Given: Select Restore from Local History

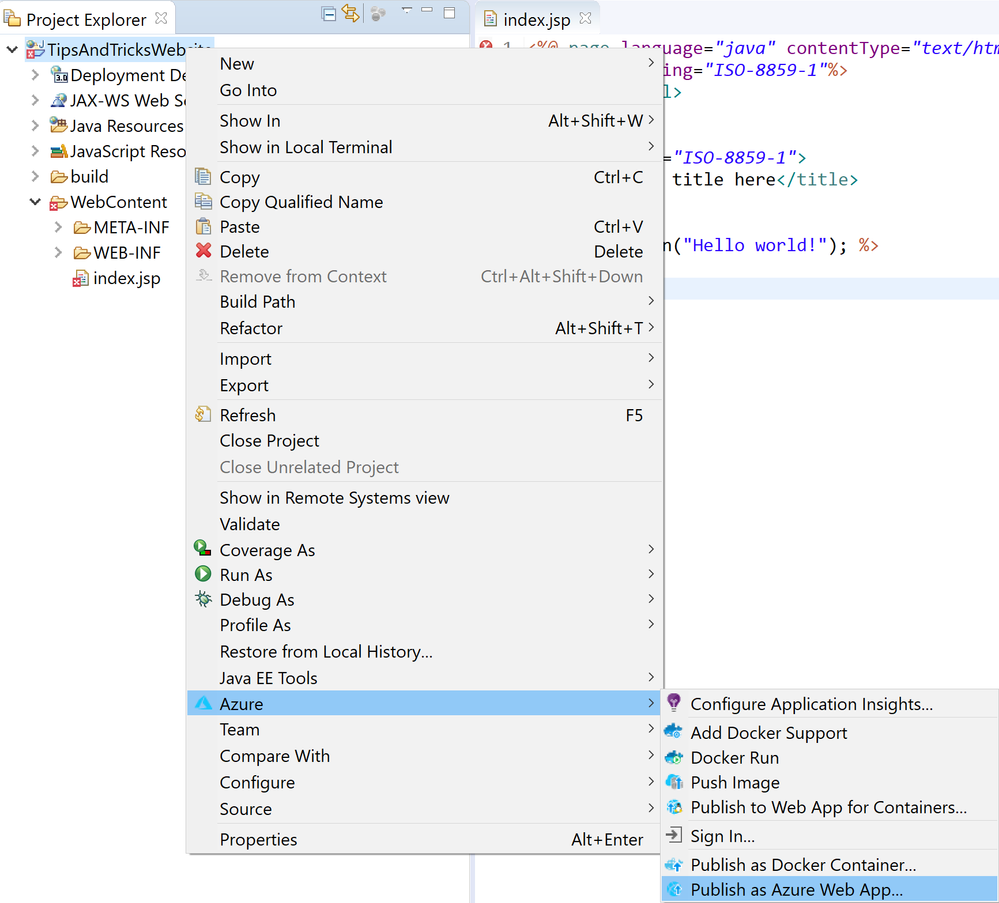Looking at the screenshot, I should pos(424,652).
